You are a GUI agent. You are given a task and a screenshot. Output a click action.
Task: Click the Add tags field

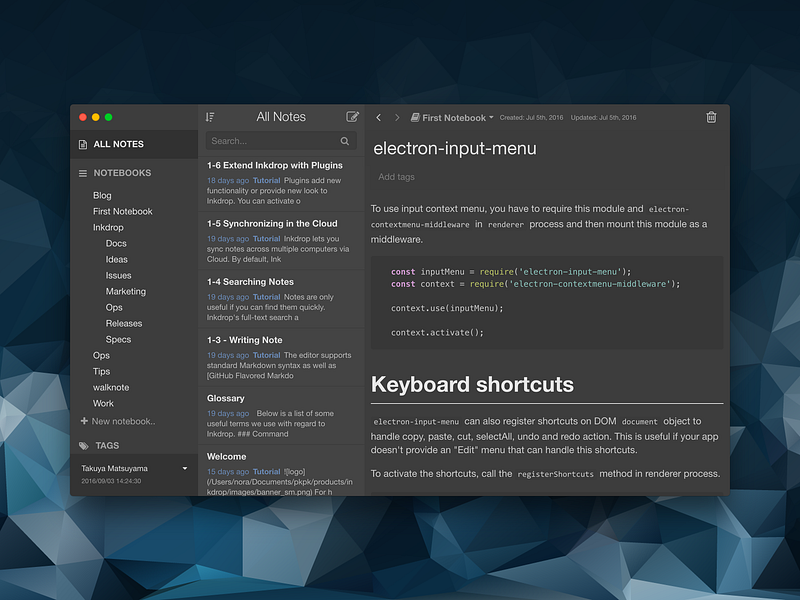click(x=396, y=177)
